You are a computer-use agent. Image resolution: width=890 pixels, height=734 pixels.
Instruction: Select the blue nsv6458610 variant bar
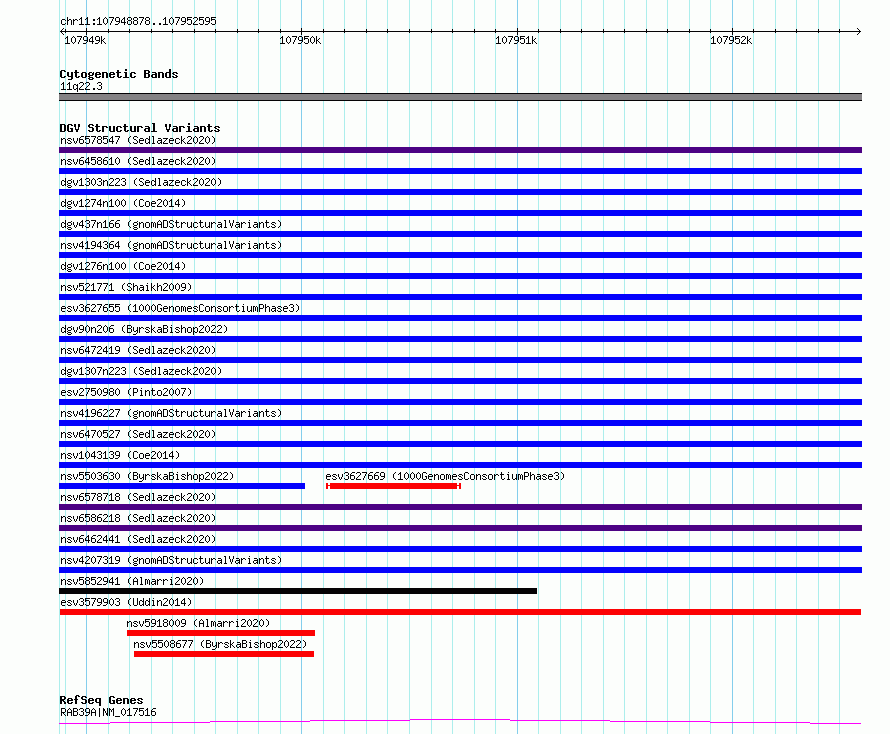click(x=460, y=171)
